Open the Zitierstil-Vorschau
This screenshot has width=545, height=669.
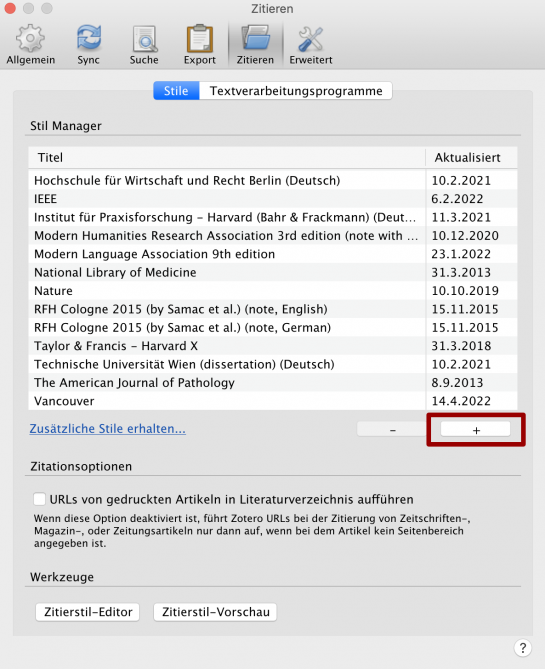click(x=216, y=612)
